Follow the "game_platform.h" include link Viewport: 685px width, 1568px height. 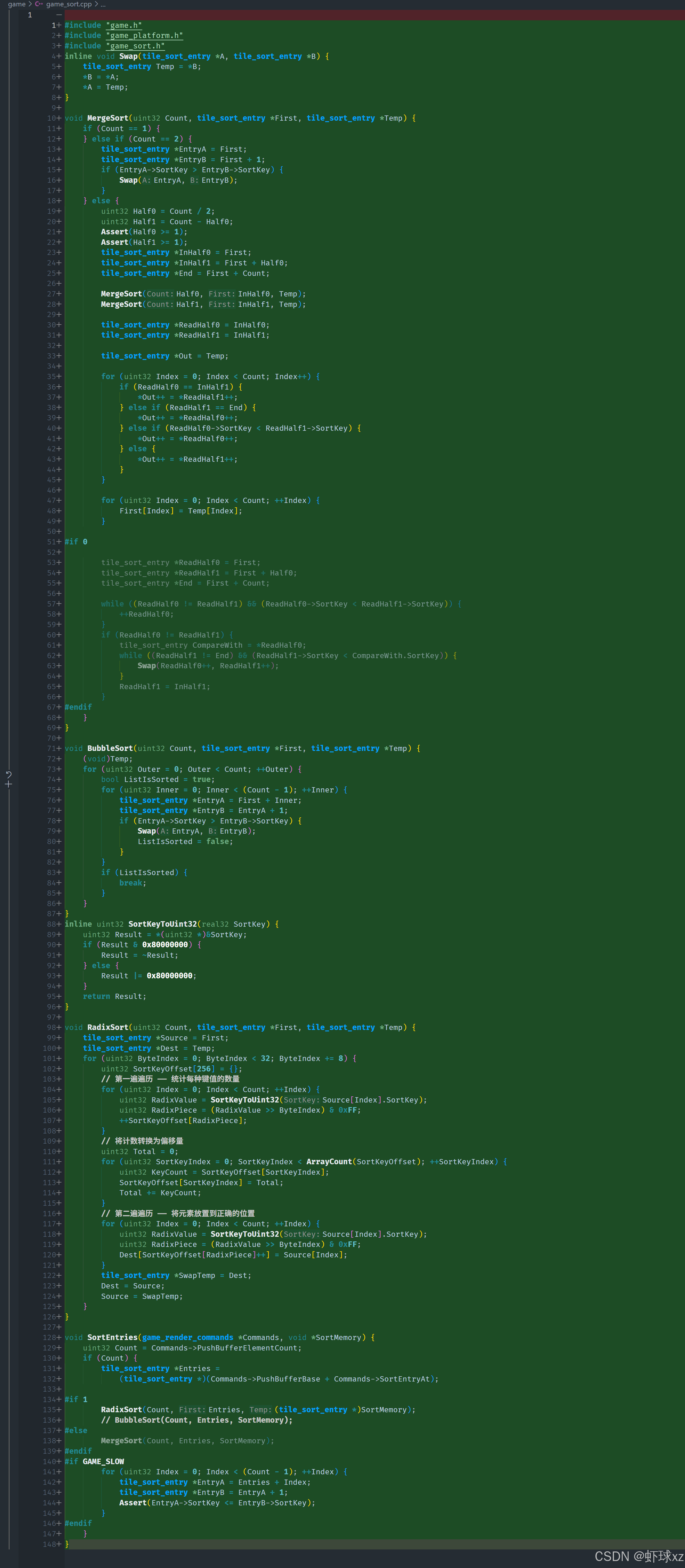(x=144, y=36)
